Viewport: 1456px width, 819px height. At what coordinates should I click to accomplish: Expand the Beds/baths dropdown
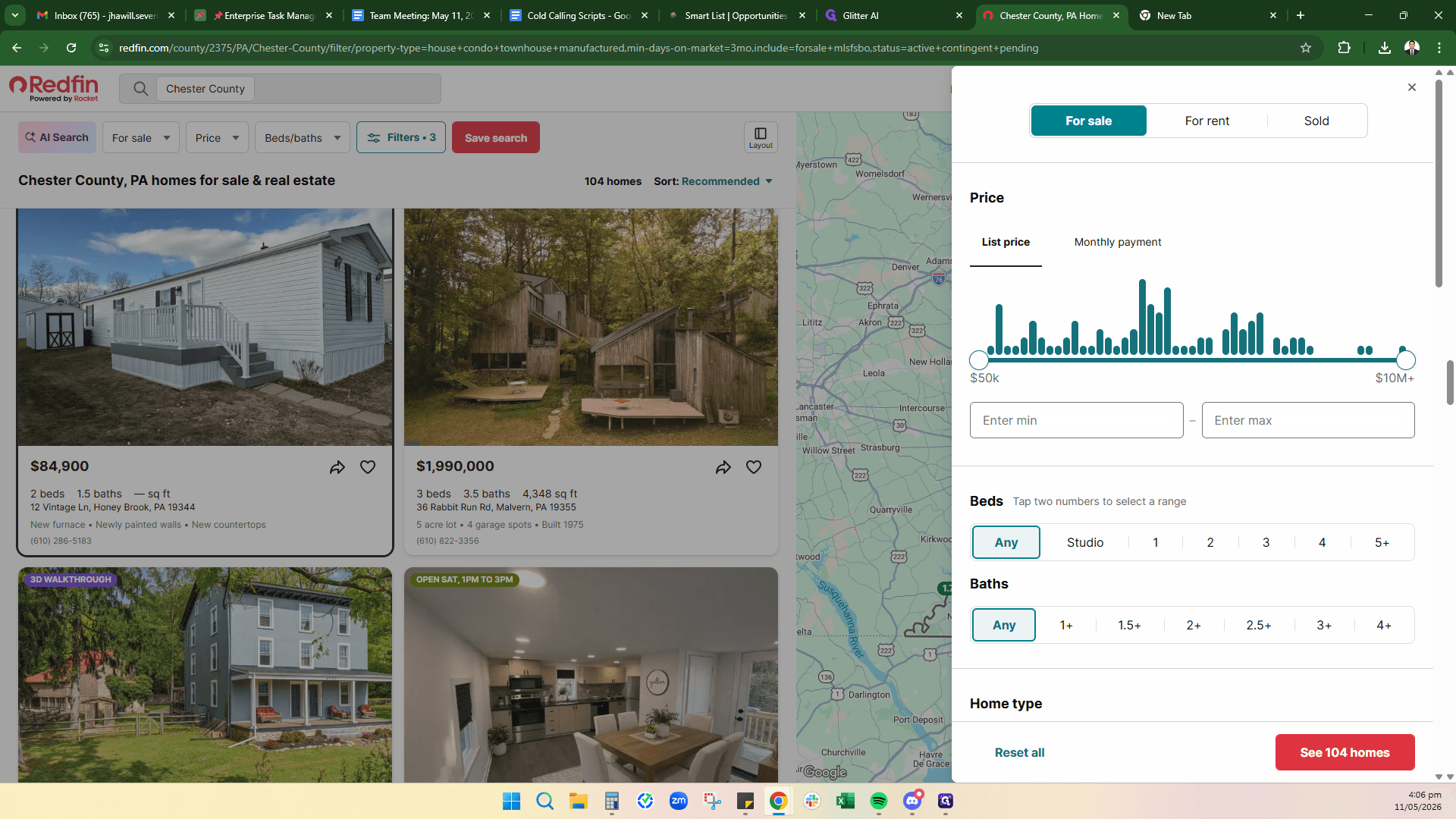303,137
